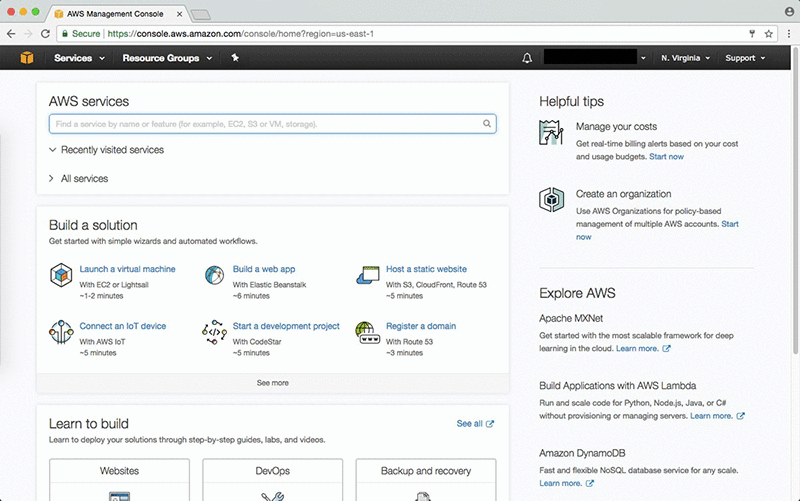Click the AWS cube logo home icon
Screen dimensions: 800x501
click(27, 58)
